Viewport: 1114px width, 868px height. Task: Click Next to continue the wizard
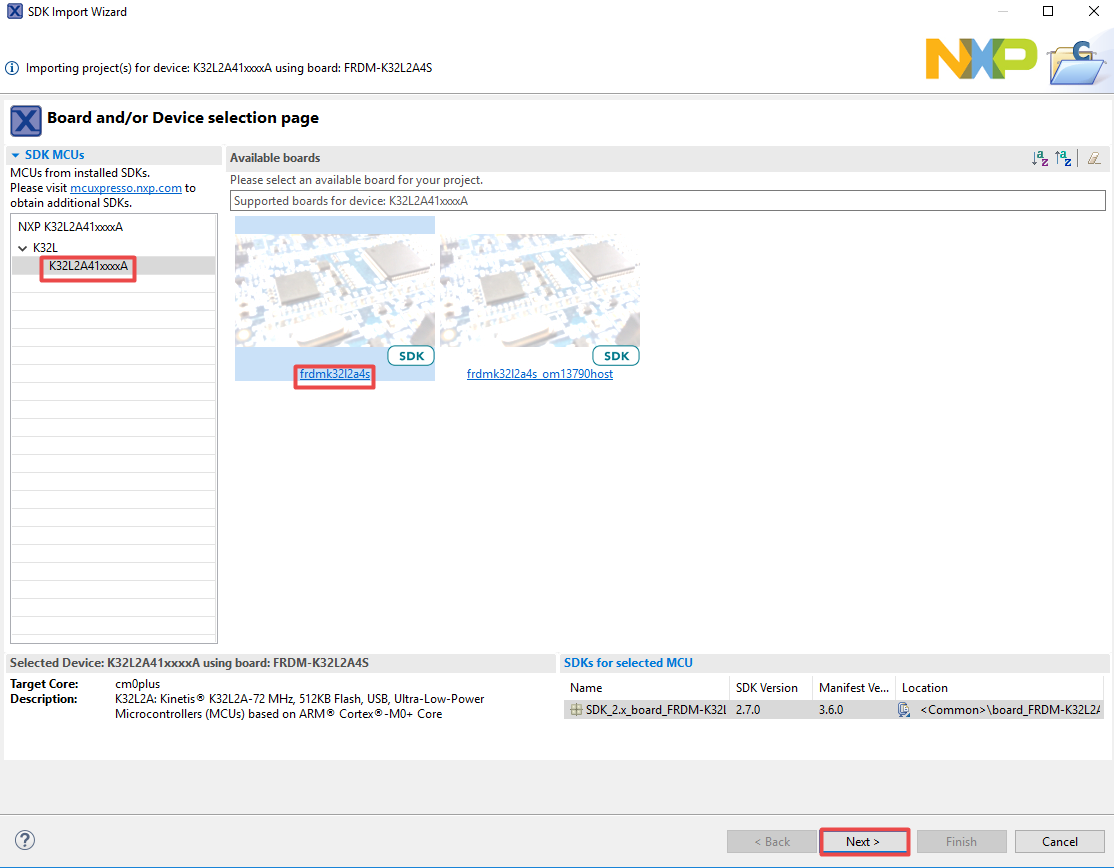coord(864,842)
